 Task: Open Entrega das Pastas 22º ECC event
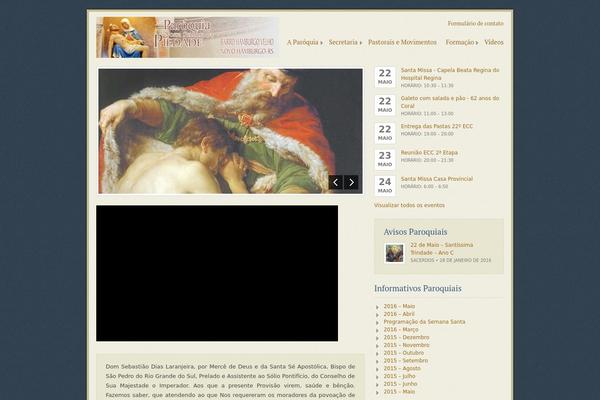point(437,126)
